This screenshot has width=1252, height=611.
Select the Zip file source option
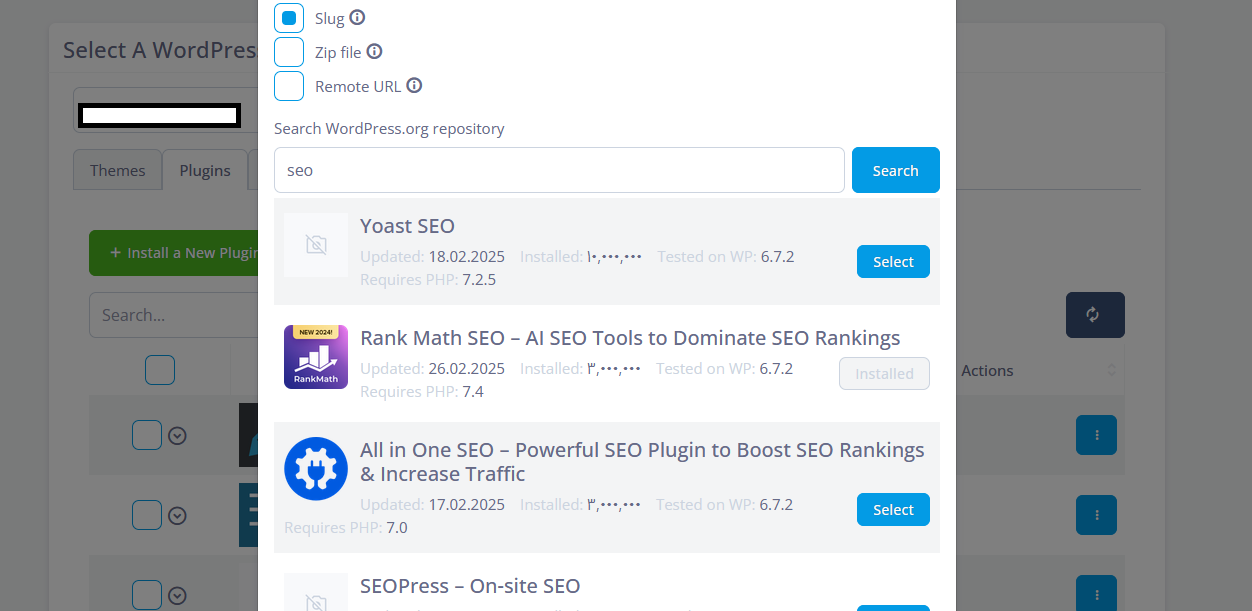289,52
